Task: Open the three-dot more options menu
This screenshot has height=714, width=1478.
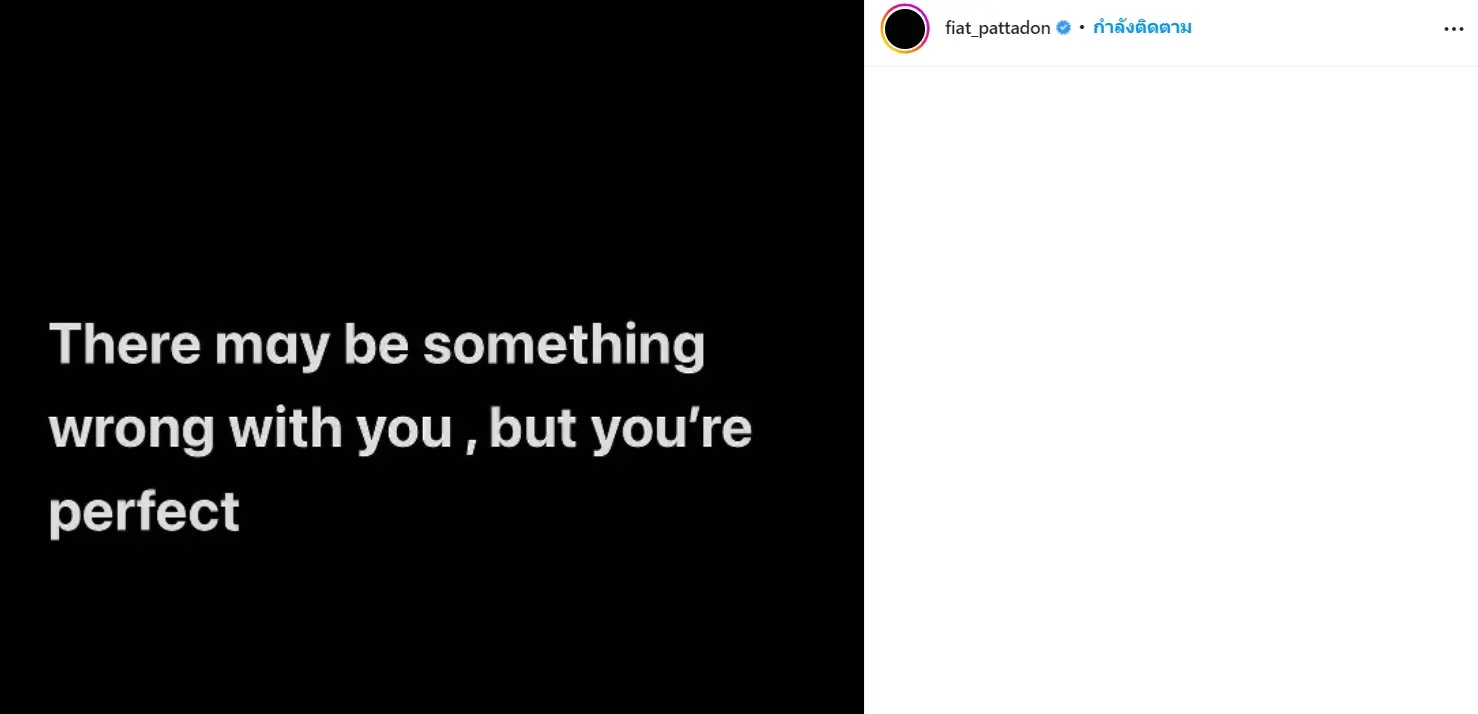Action: pyautogui.click(x=1453, y=29)
